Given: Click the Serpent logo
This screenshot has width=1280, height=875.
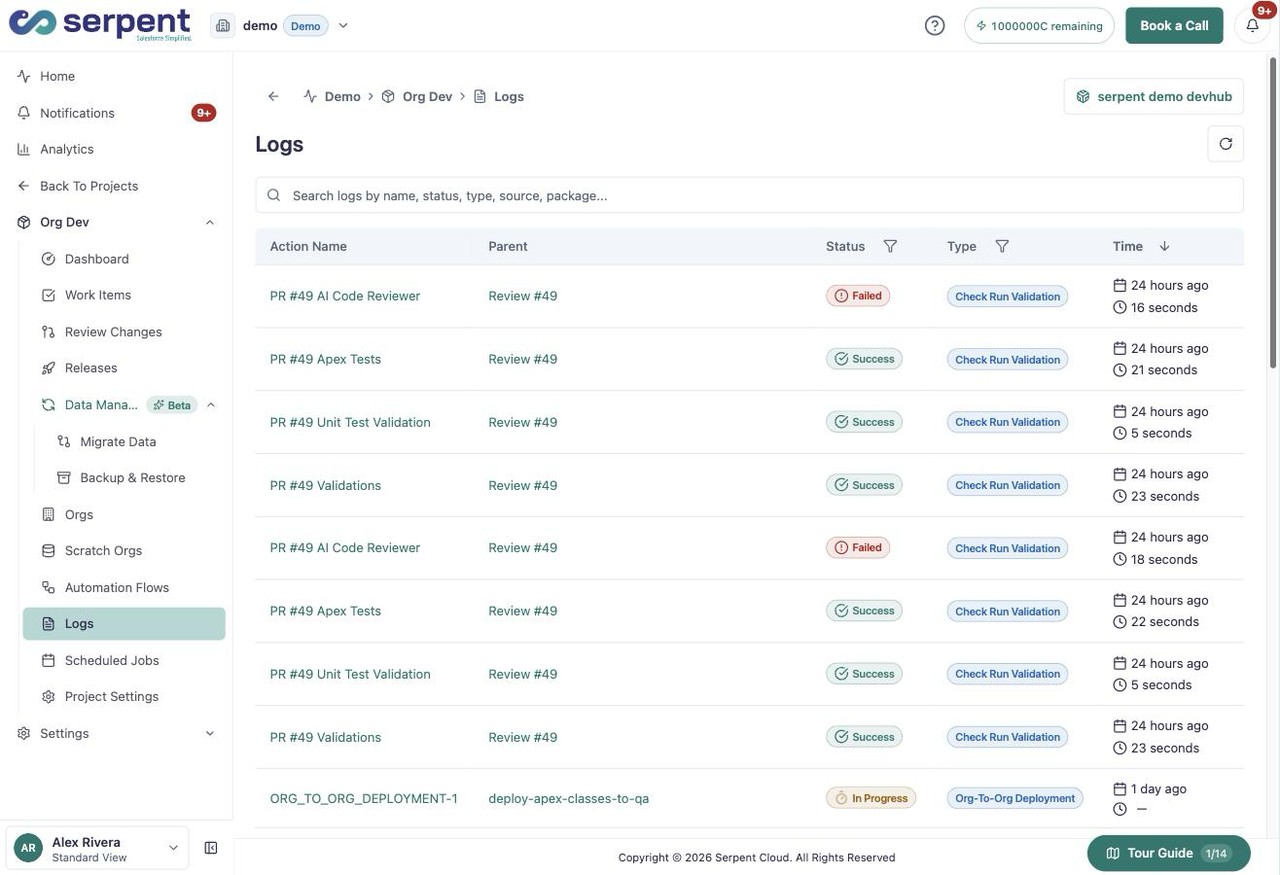Looking at the screenshot, I should click(100, 24).
